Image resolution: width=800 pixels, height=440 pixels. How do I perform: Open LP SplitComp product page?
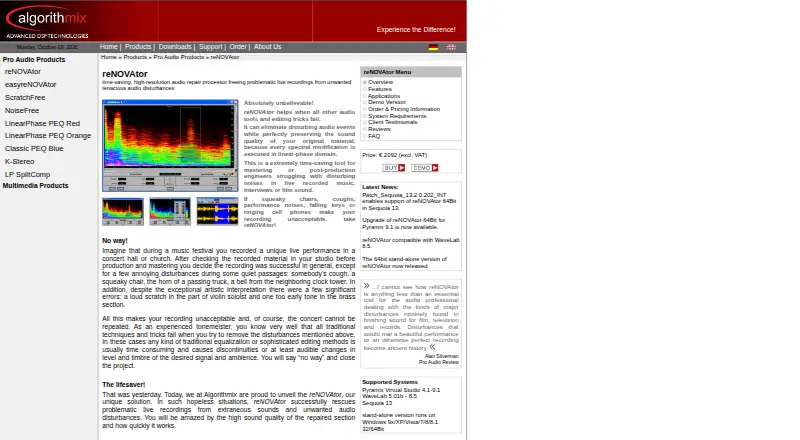[28, 175]
